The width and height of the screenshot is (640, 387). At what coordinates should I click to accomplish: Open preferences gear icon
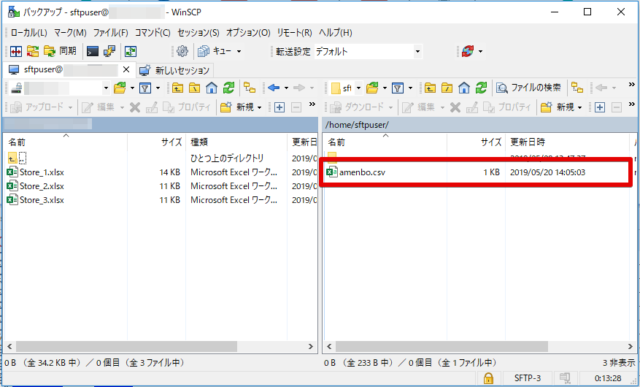point(182,51)
